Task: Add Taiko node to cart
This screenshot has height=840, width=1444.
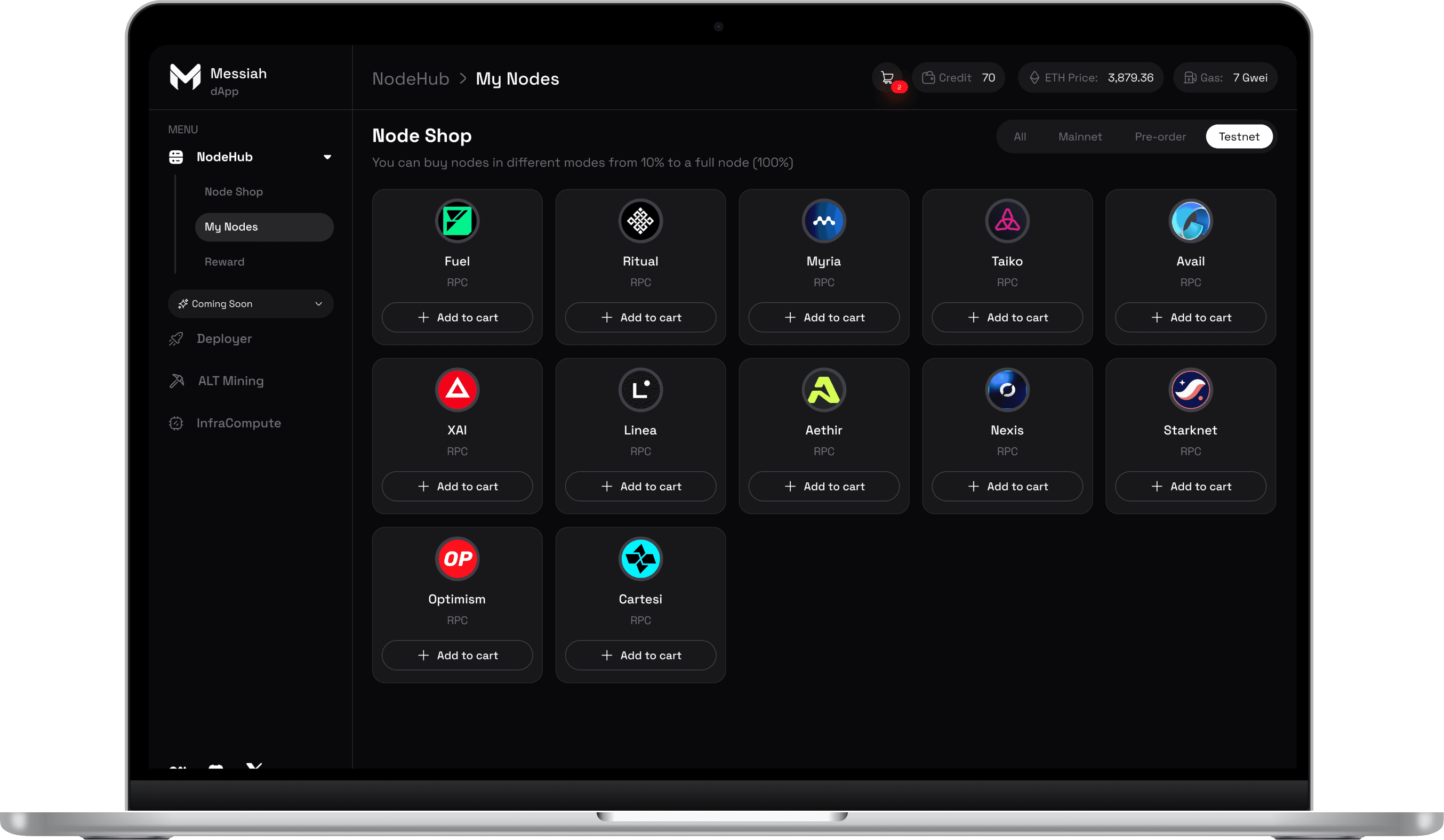Action: 1007,317
